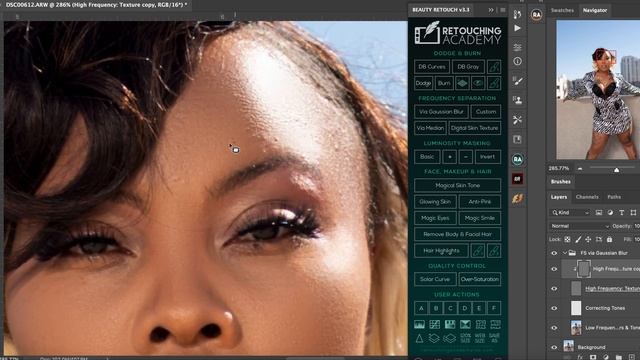Viewport: 640px width, 360px height.
Task: Click the zoom out button in the Navigator
Action: pos(580,169)
